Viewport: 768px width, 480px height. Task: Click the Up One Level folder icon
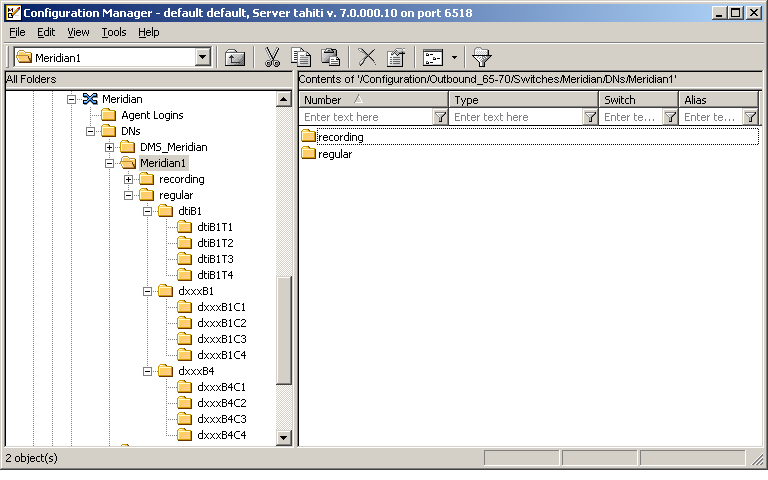click(235, 58)
